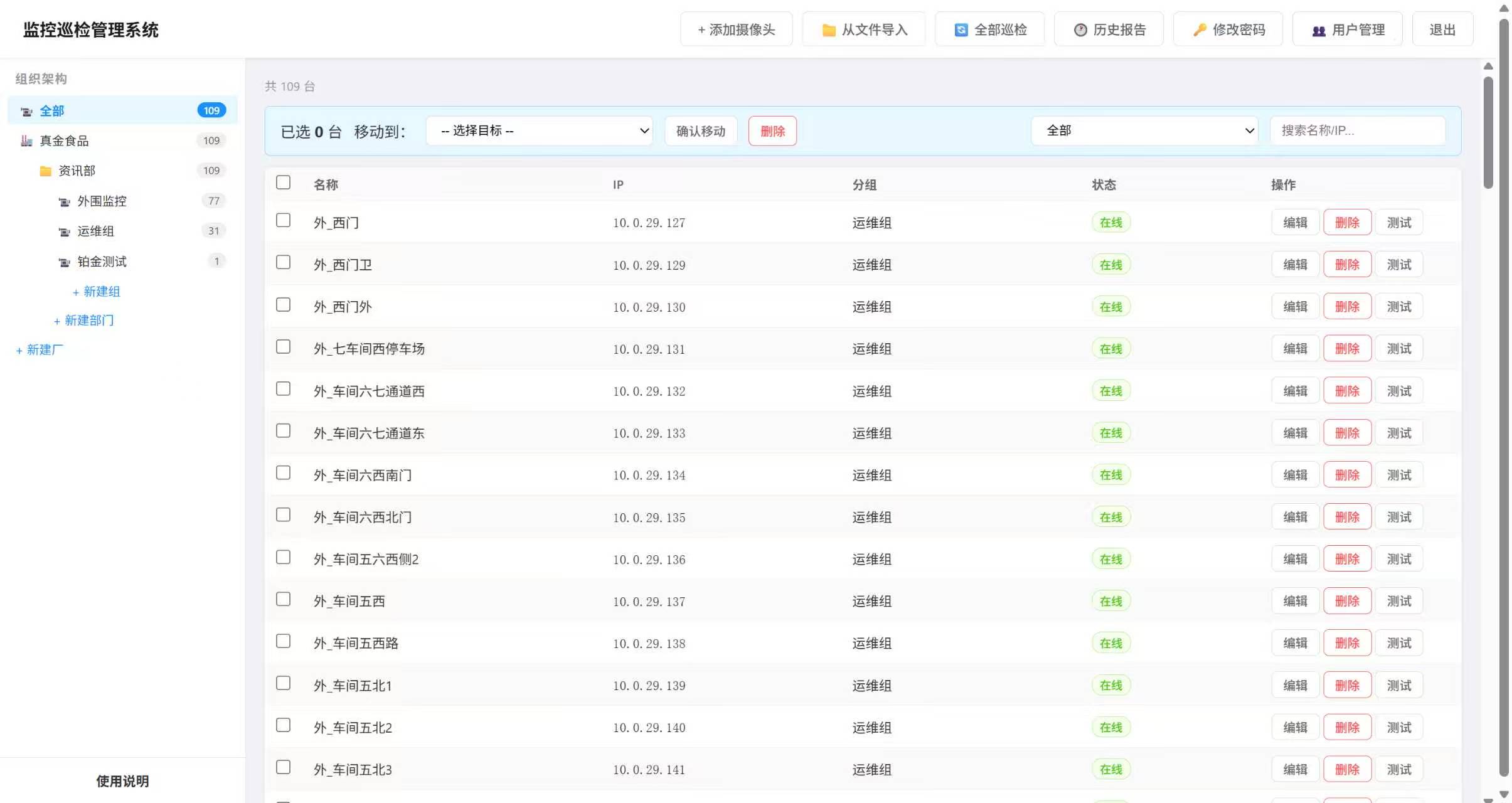
Task: Select 全部 in the organization tree
Action: 122,110
